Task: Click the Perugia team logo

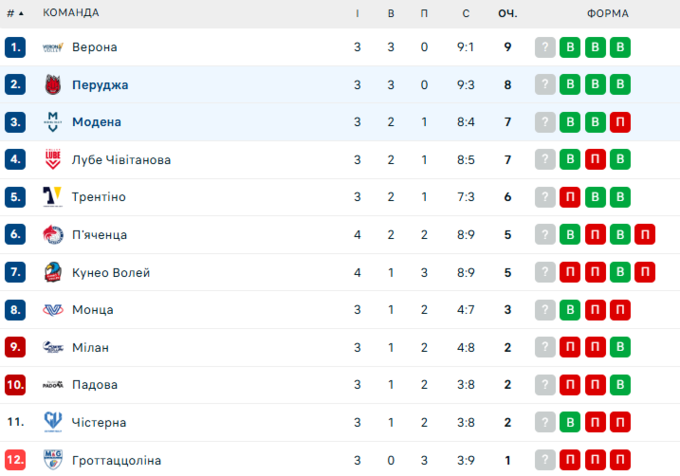Action: point(53,85)
